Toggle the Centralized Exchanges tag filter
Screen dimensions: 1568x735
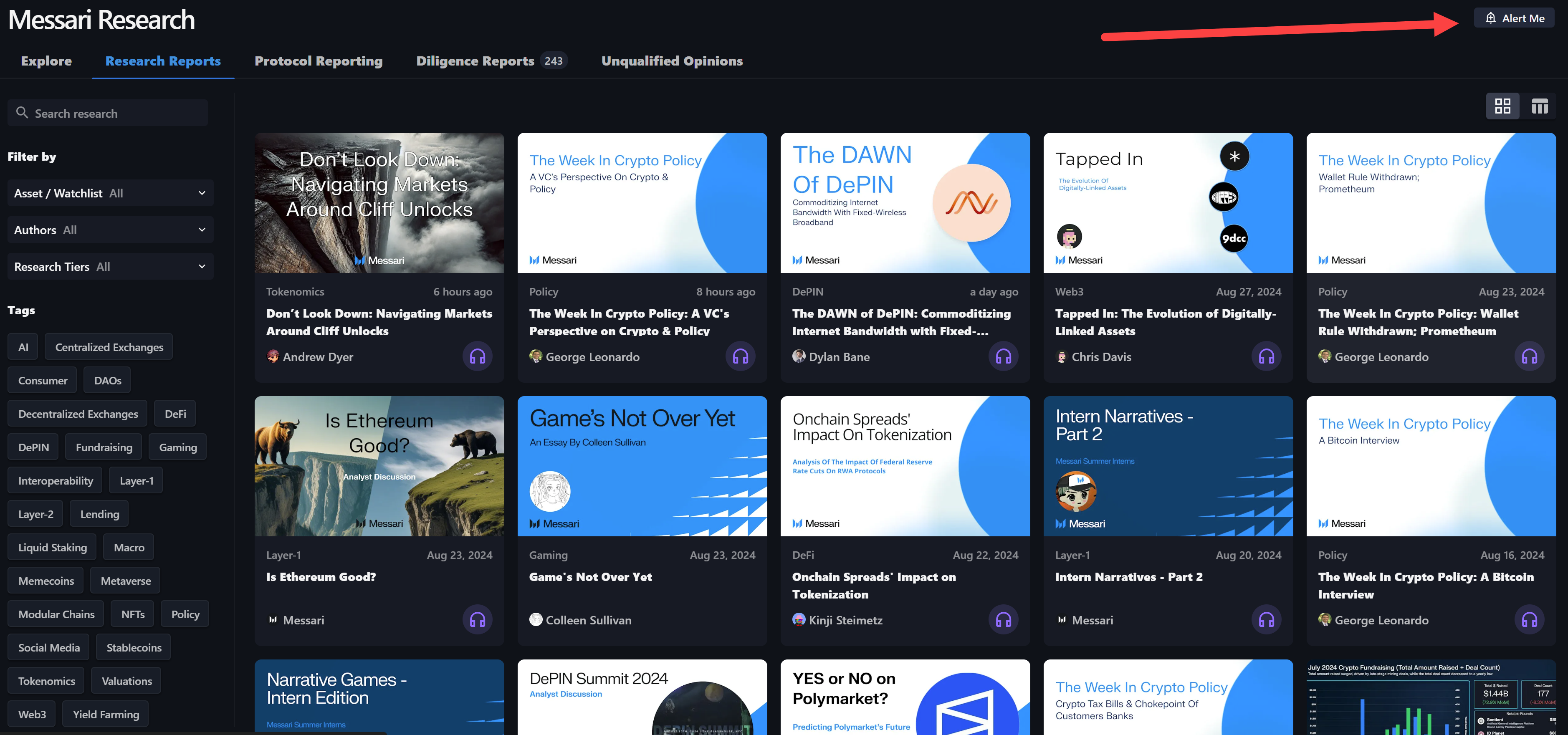click(109, 347)
